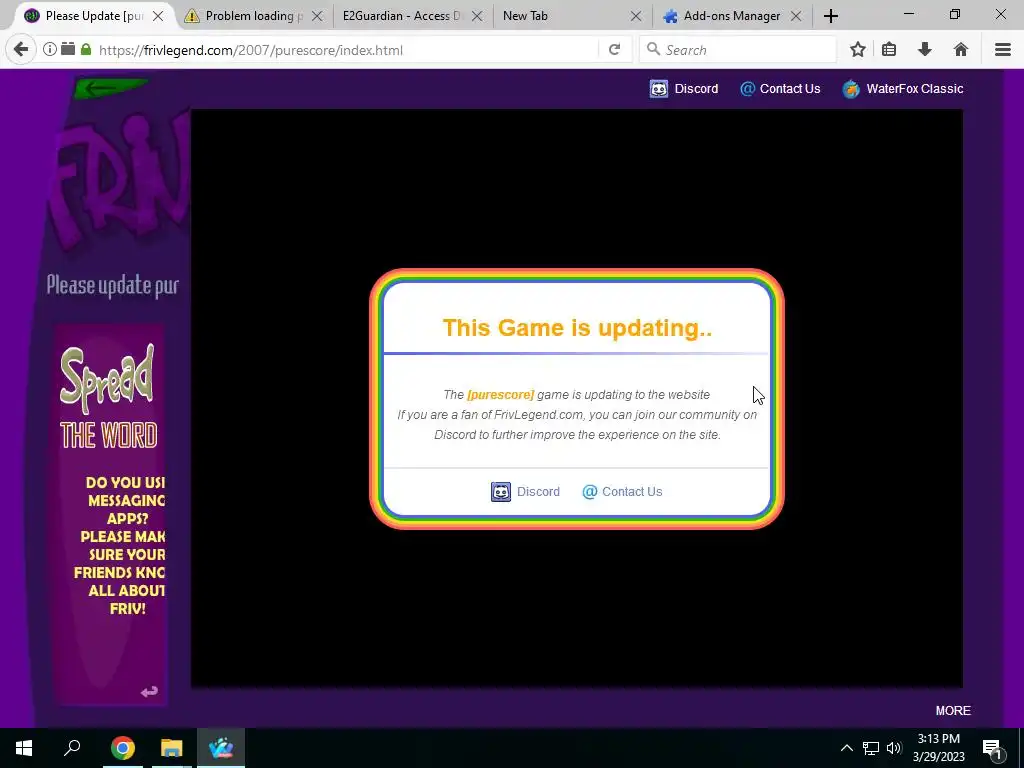This screenshot has height=768, width=1024.
Task: Open the Discord link in the dialog
Action: (x=538, y=492)
